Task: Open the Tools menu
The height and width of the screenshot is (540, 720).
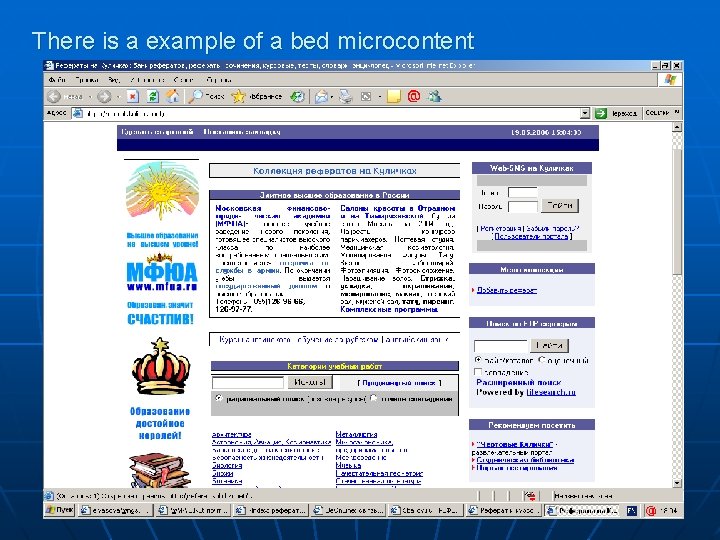Action: 184,80
